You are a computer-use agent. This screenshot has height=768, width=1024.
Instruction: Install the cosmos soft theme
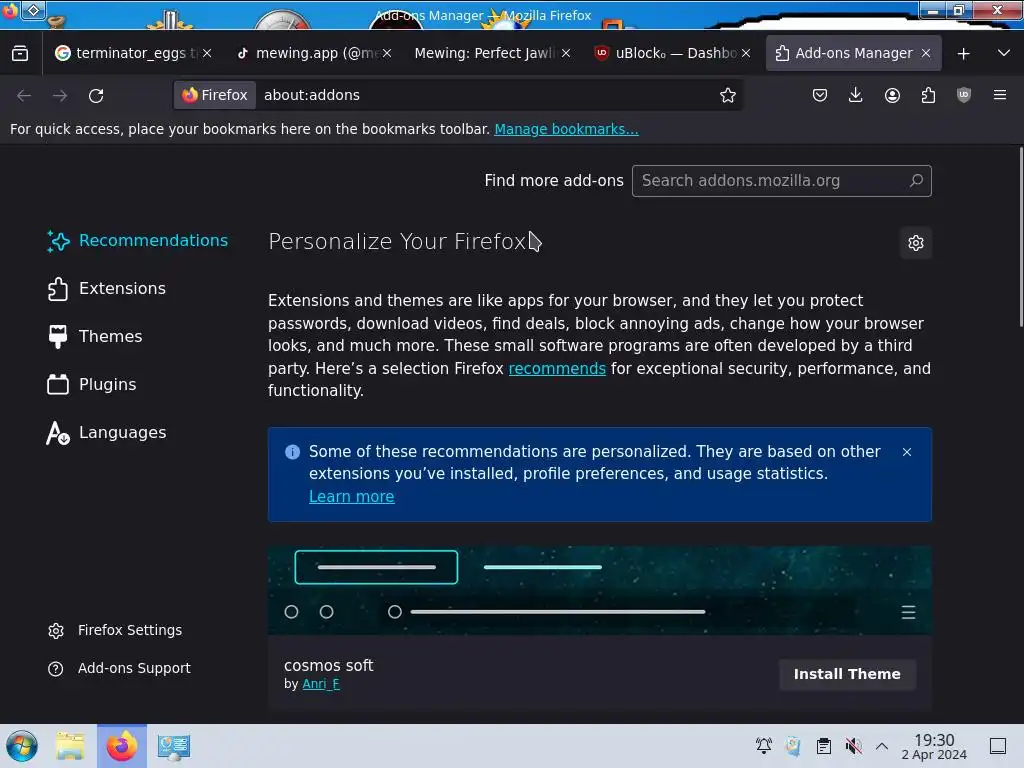(847, 674)
